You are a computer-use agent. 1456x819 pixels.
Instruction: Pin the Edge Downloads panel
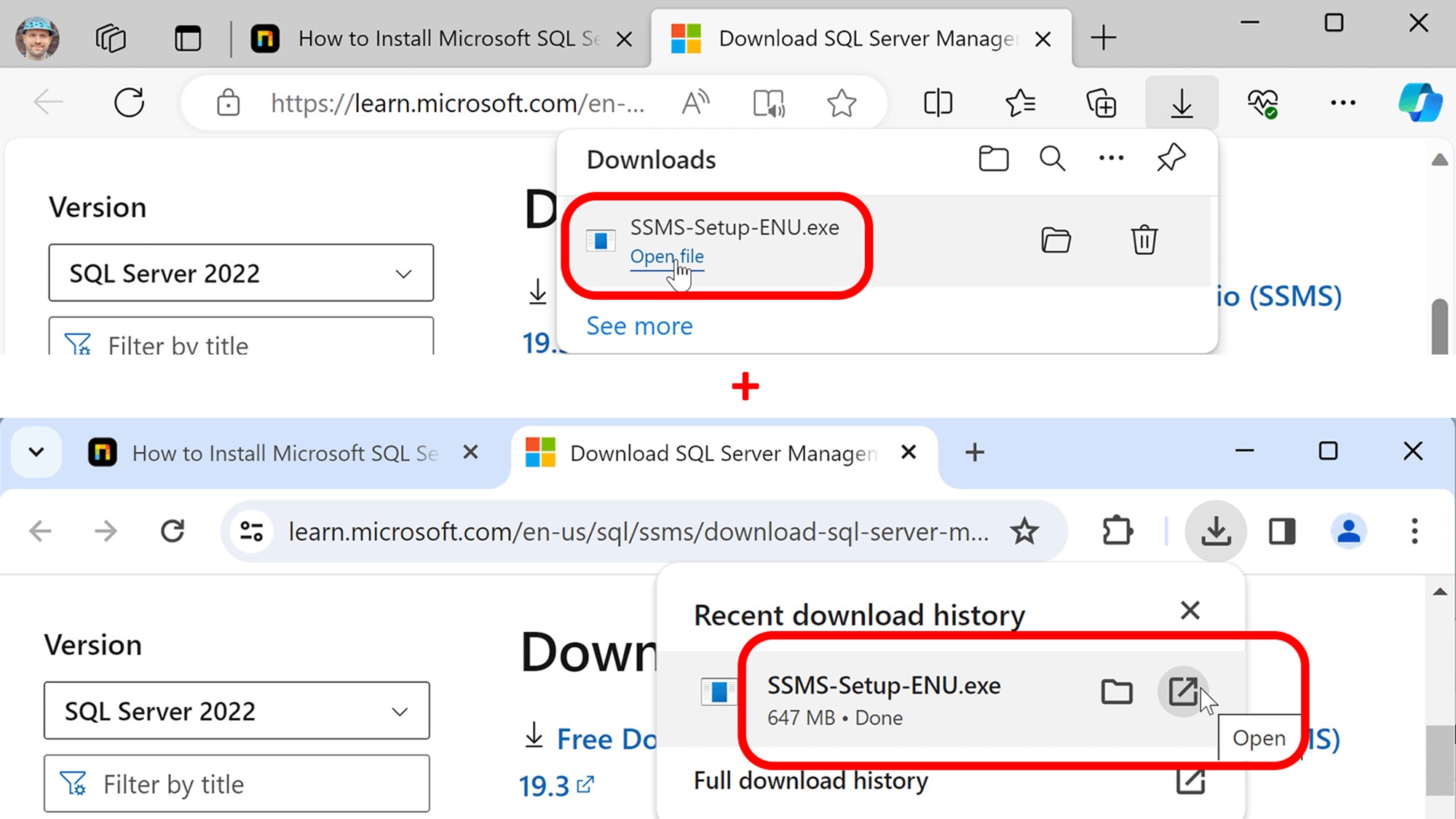point(1171,158)
